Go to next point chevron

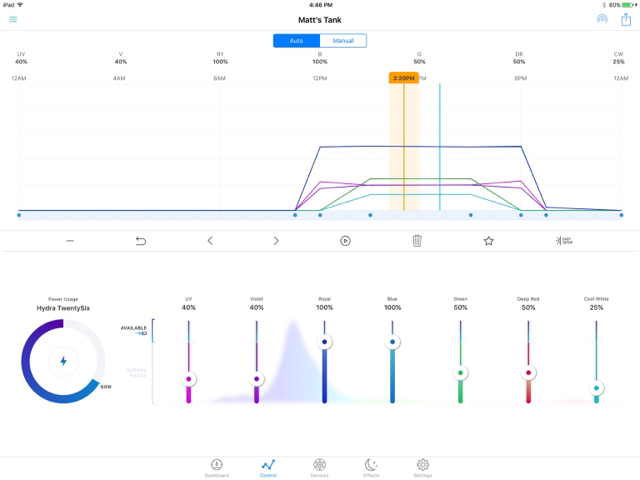tap(276, 241)
